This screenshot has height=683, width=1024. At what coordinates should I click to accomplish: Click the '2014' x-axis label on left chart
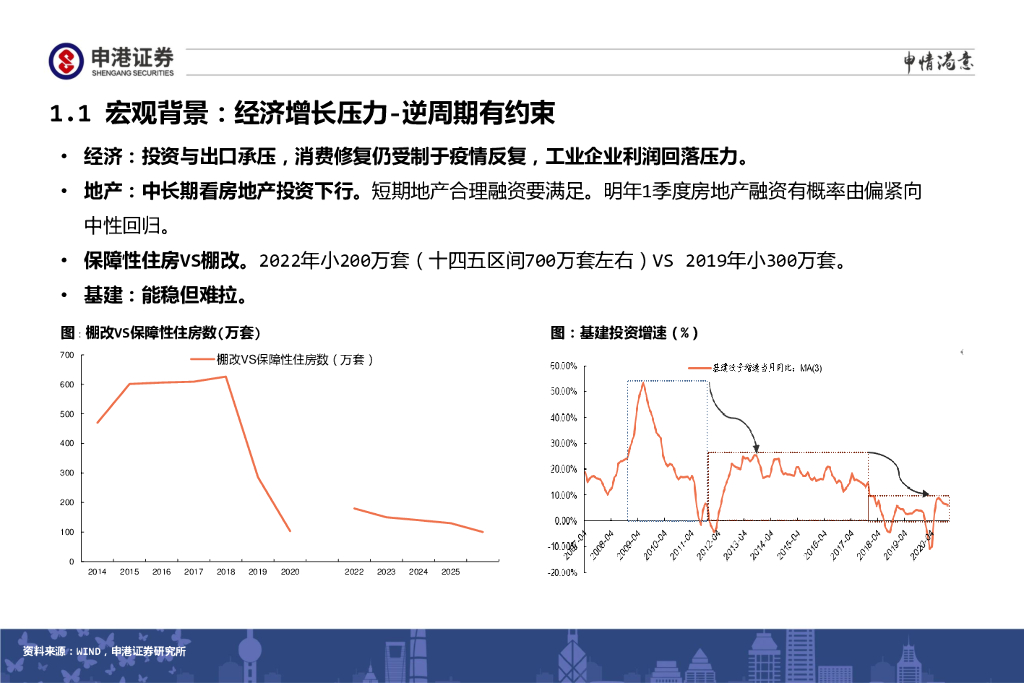coord(97,572)
